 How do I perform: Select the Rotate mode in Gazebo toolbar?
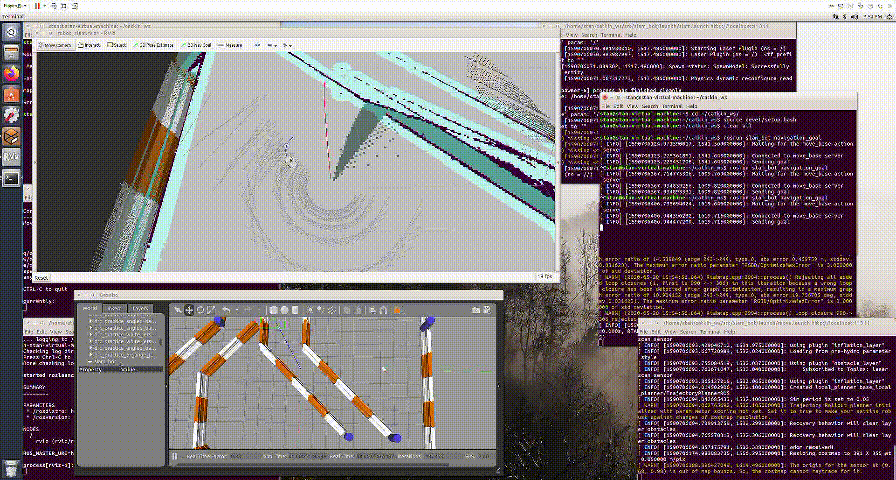tap(201, 310)
